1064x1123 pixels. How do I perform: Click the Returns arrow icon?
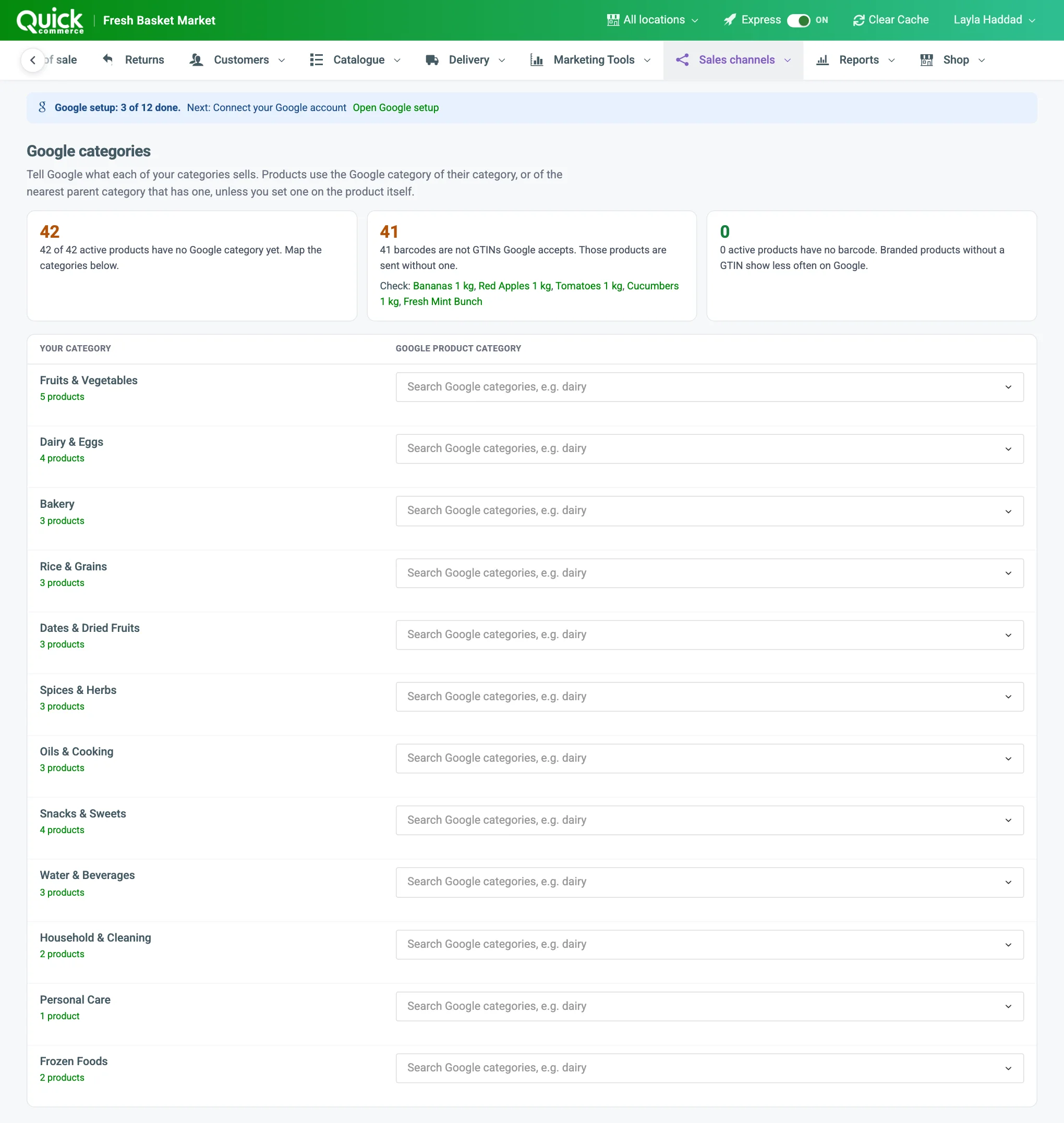tap(108, 59)
